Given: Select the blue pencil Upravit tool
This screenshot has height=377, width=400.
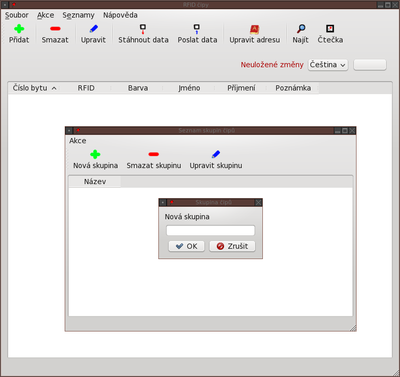Looking at the screenshot, I should coord(94,29).
